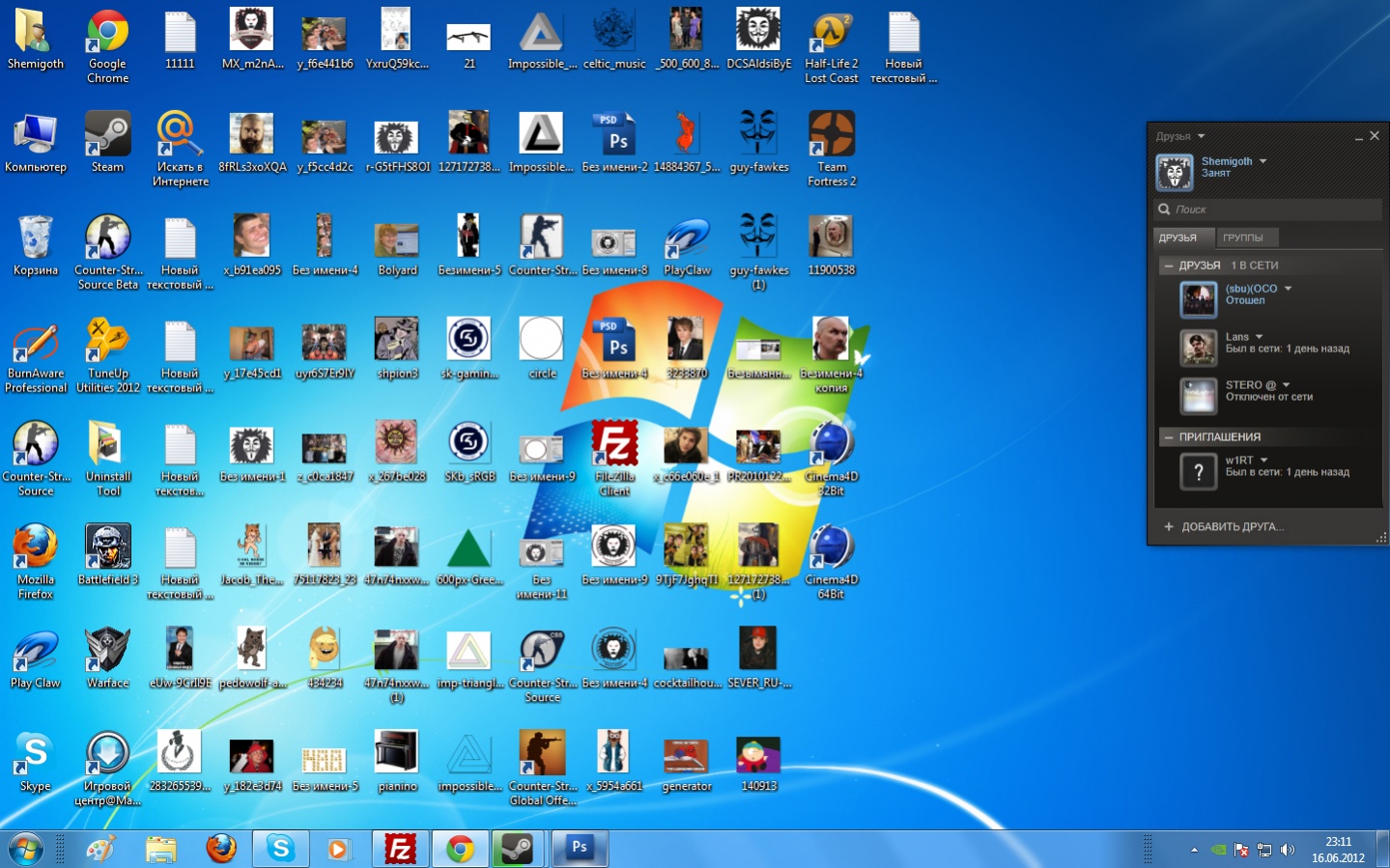Viewport: 1390px width, 868px height.
Task: Open the Друзья window title menu
Action: [1201, 136]
